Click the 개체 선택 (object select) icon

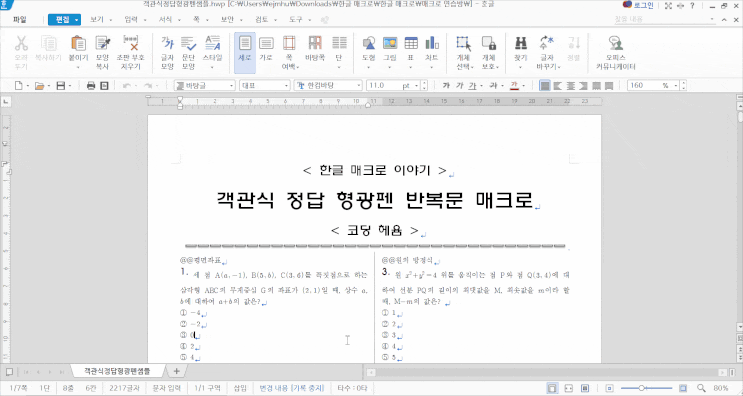[x=464, y=44]
